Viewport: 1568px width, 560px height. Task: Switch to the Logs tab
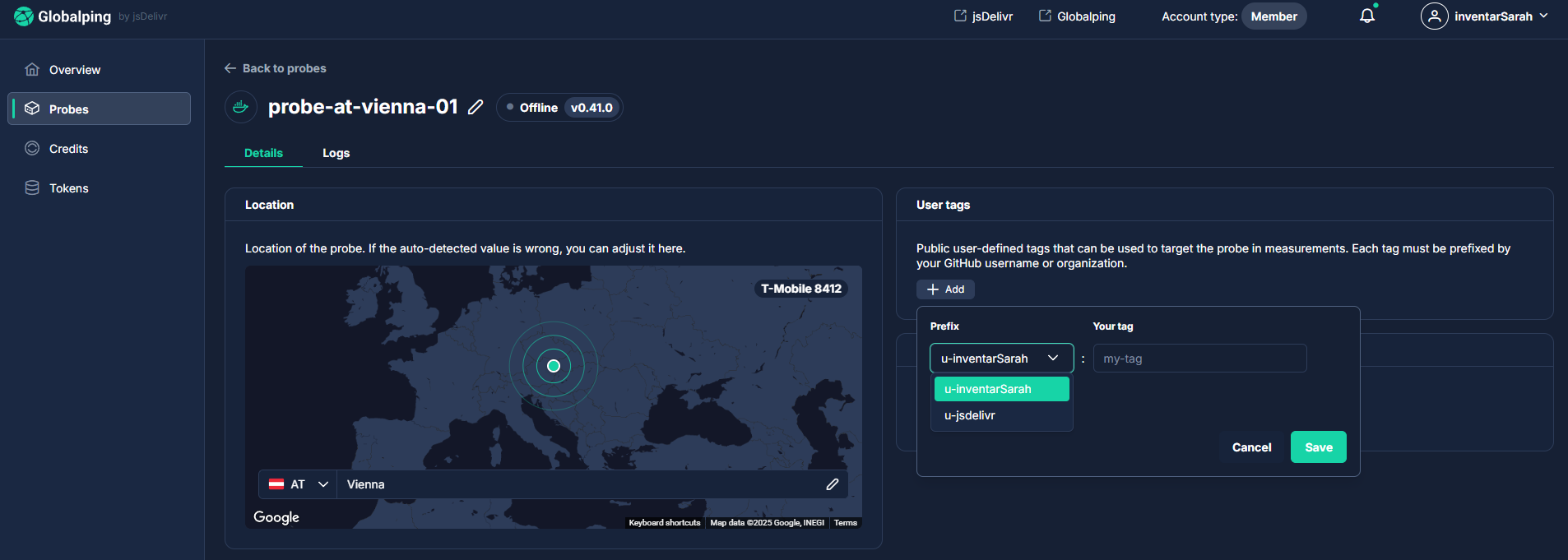click(x=336, y=153)
